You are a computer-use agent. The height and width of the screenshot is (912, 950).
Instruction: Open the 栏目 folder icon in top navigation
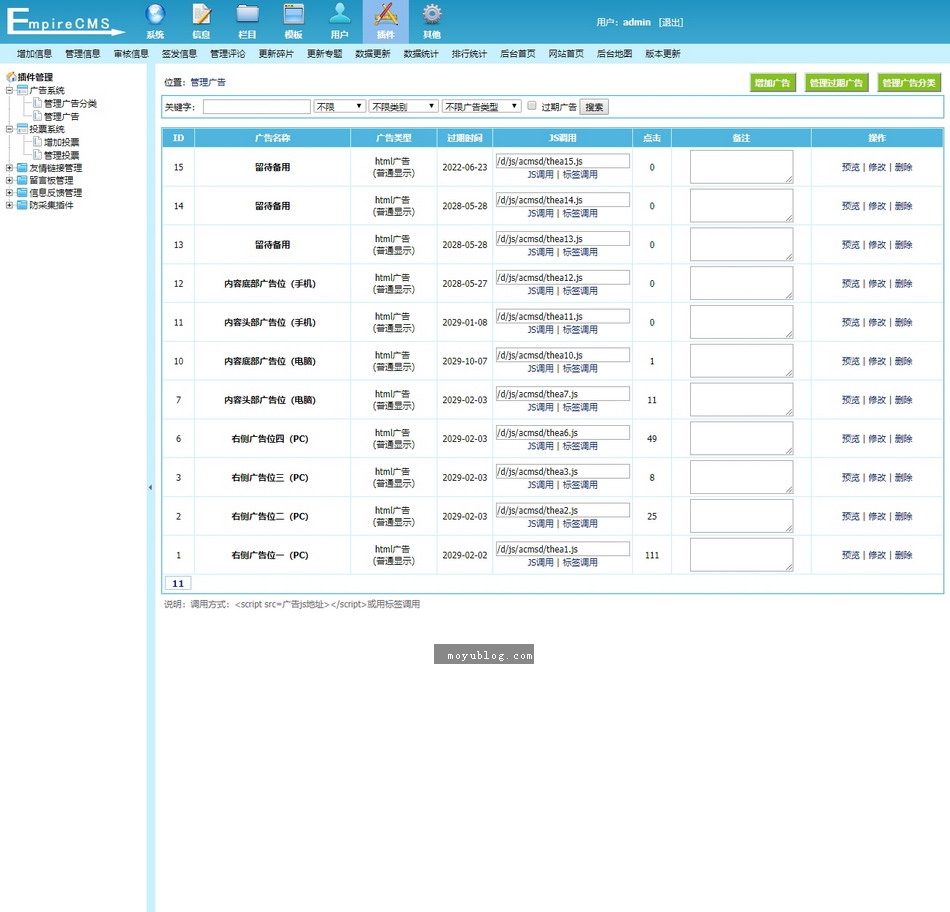point(248,15)
